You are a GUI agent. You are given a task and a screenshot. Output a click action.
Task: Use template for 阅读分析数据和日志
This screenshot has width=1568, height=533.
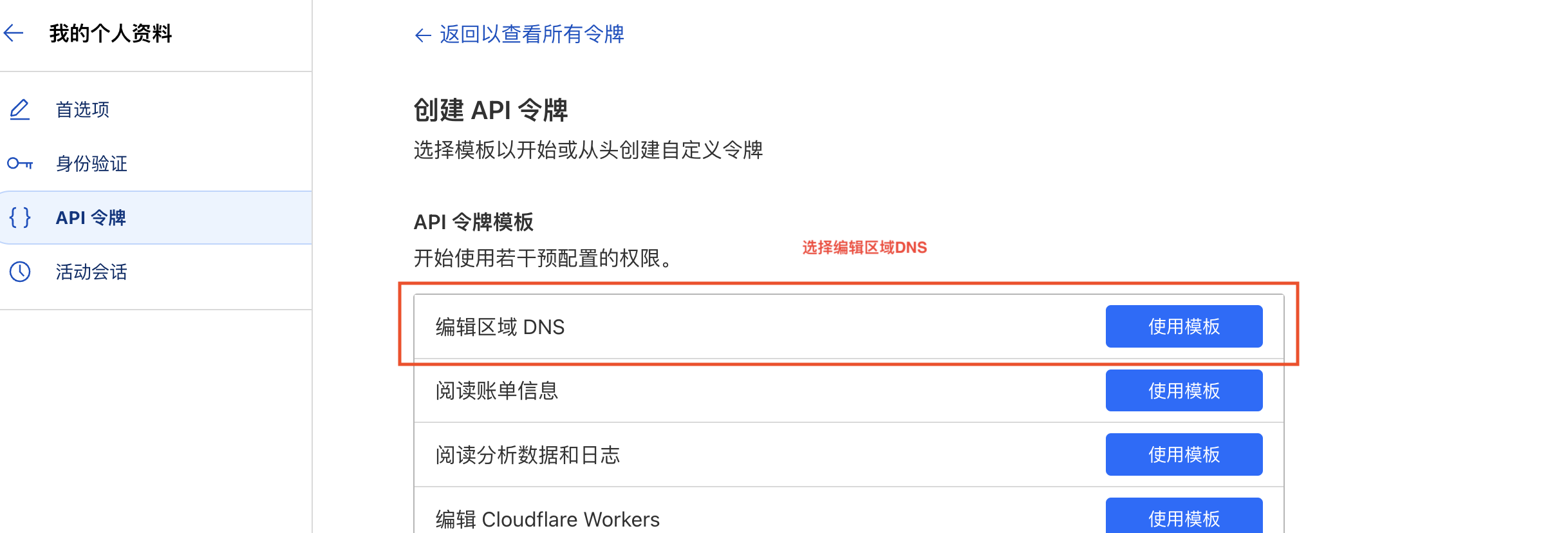coord(1184,454)
